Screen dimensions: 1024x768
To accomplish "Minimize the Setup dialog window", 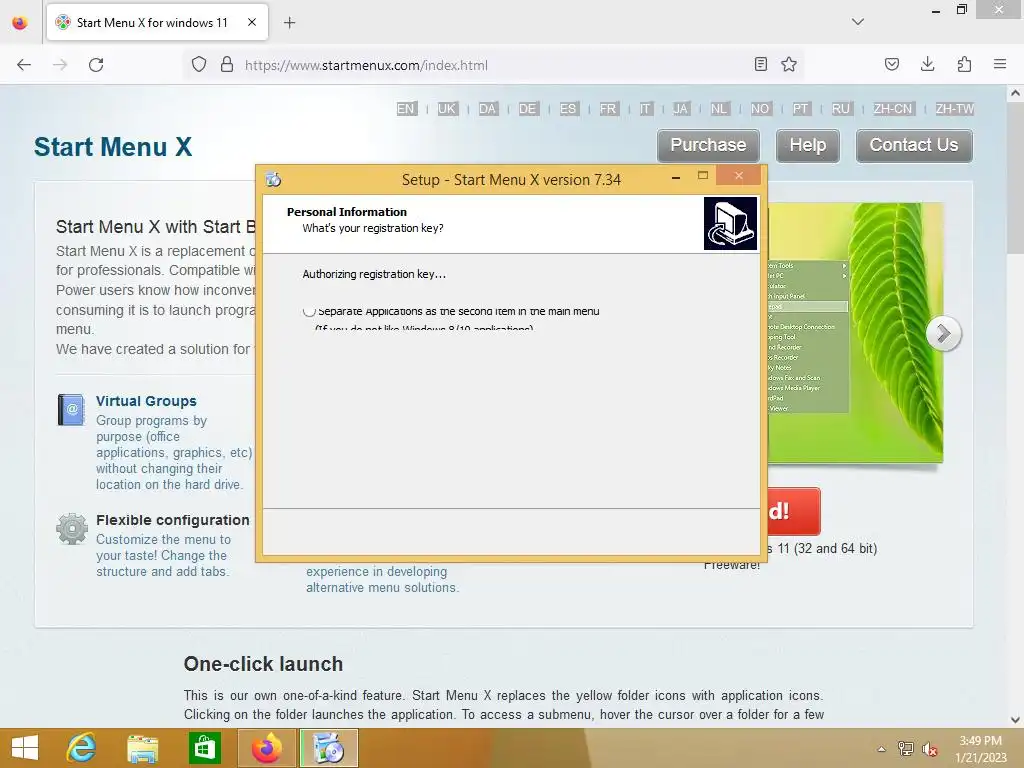I will pos(676,177).
